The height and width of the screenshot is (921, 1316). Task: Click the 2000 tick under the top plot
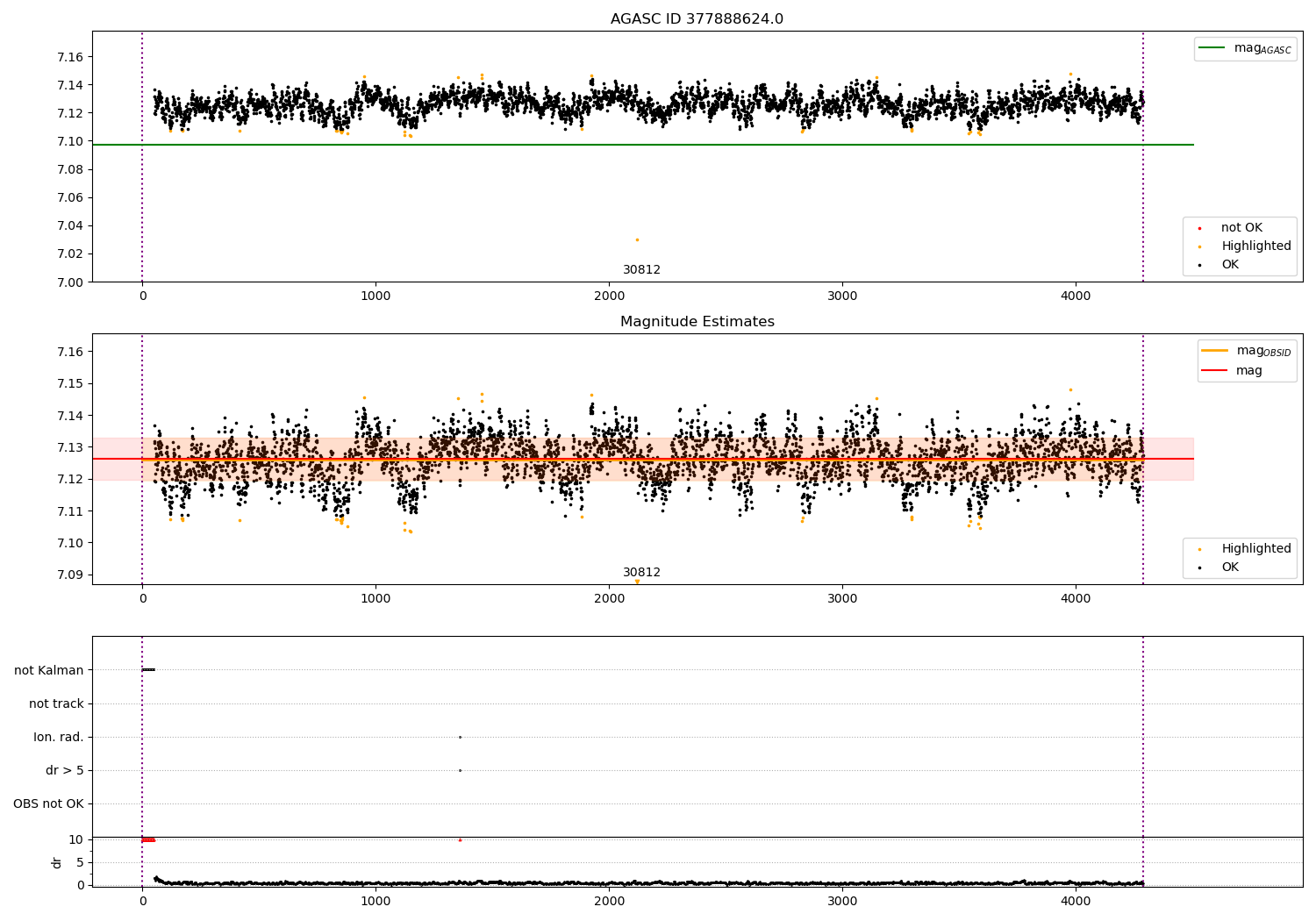coord(609,296)
